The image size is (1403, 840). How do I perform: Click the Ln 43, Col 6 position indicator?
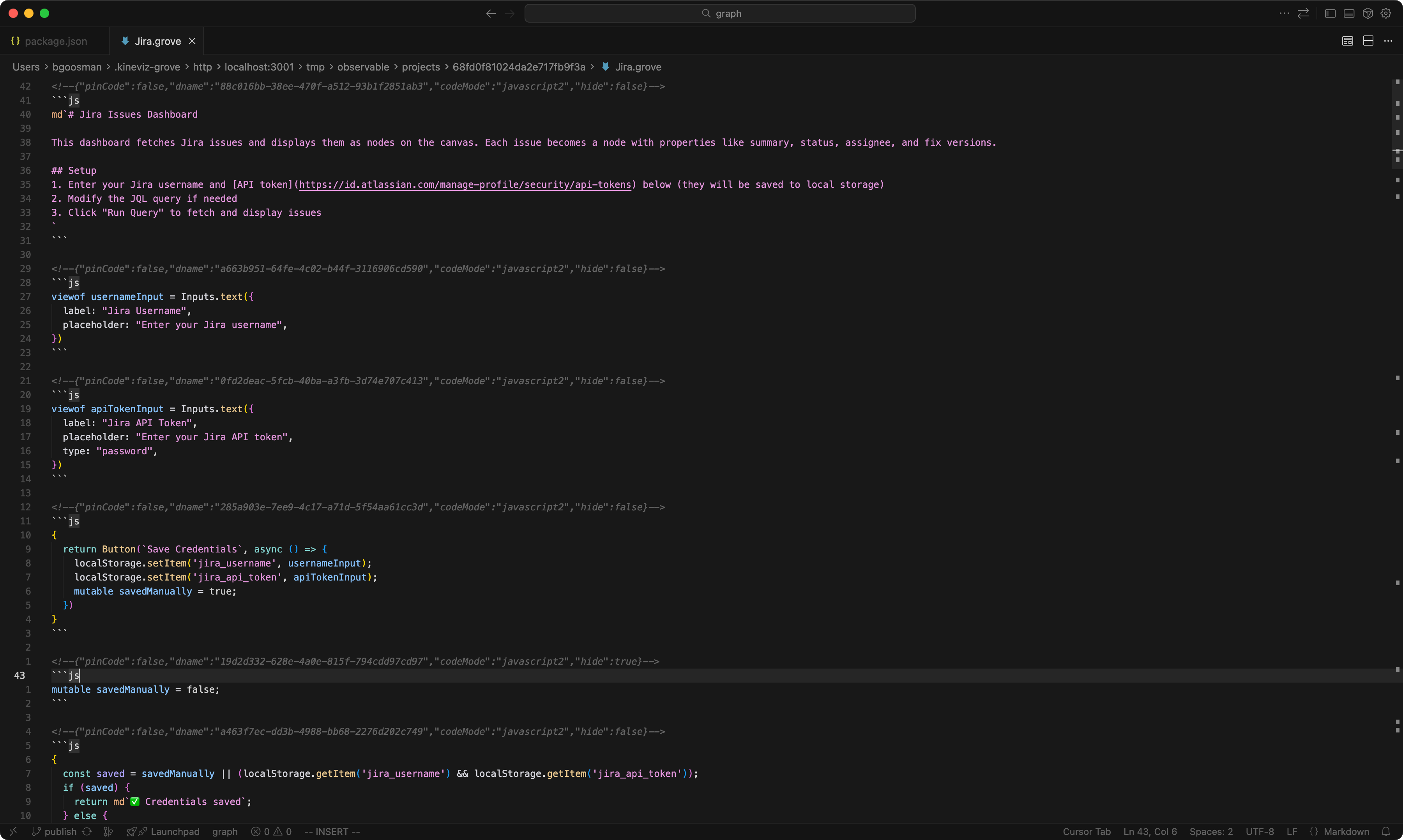click(x=1150, y=831)
